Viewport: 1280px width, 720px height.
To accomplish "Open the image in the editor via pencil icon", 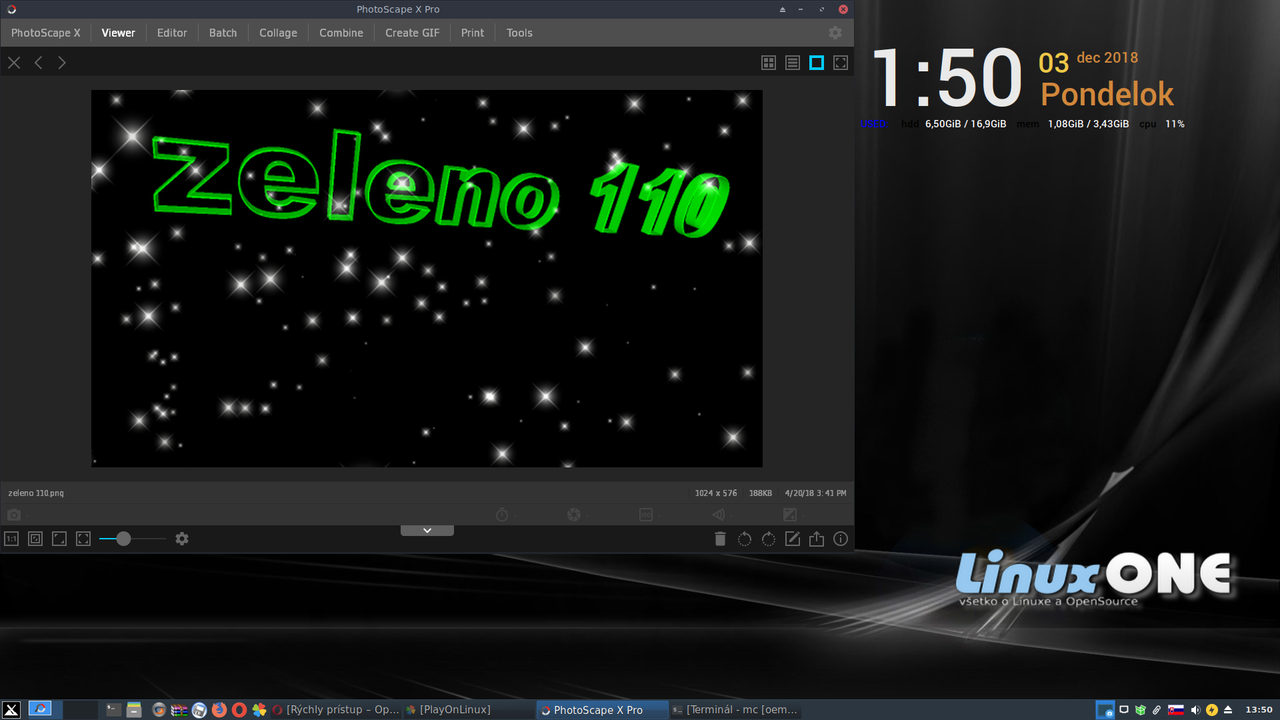I will [792, 539].
